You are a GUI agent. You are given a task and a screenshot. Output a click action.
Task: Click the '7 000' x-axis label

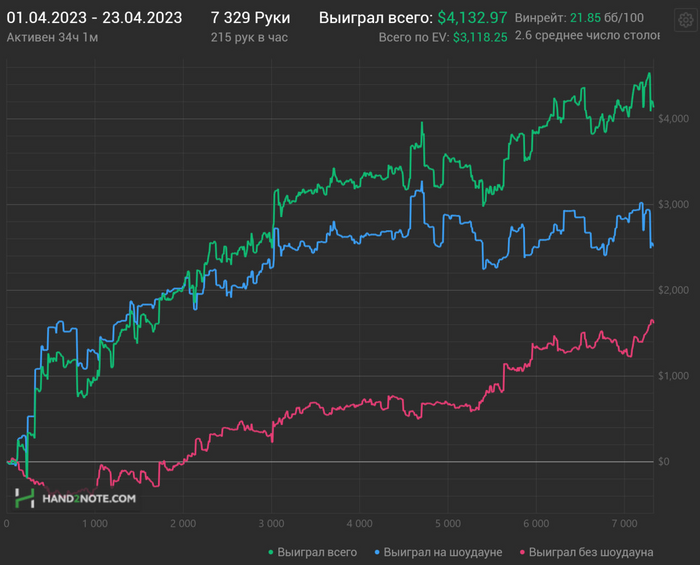point(625,523)
